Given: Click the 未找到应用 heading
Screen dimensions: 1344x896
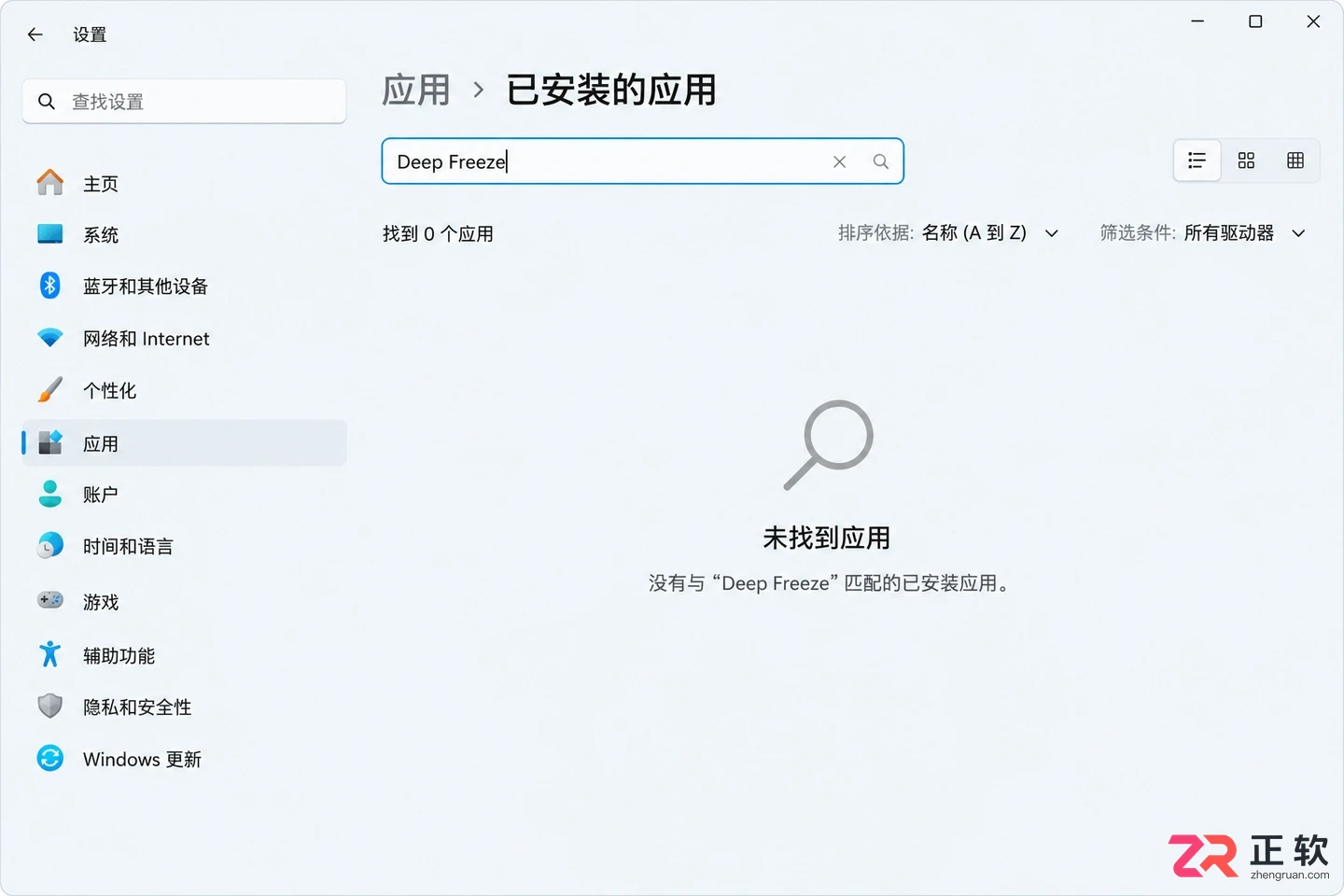Looking at the screenshot, I should [827, 538].
